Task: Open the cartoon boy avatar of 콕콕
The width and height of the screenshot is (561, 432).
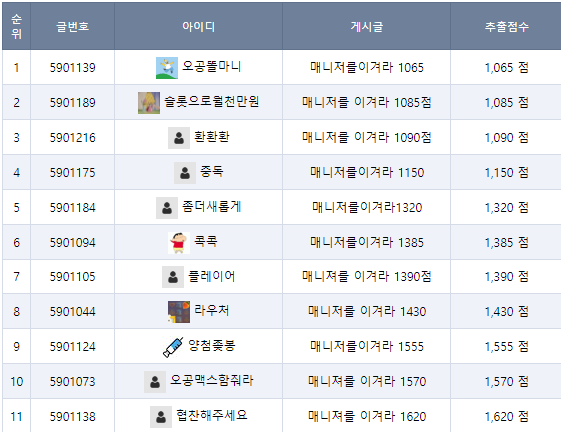Action: point(179,243)
